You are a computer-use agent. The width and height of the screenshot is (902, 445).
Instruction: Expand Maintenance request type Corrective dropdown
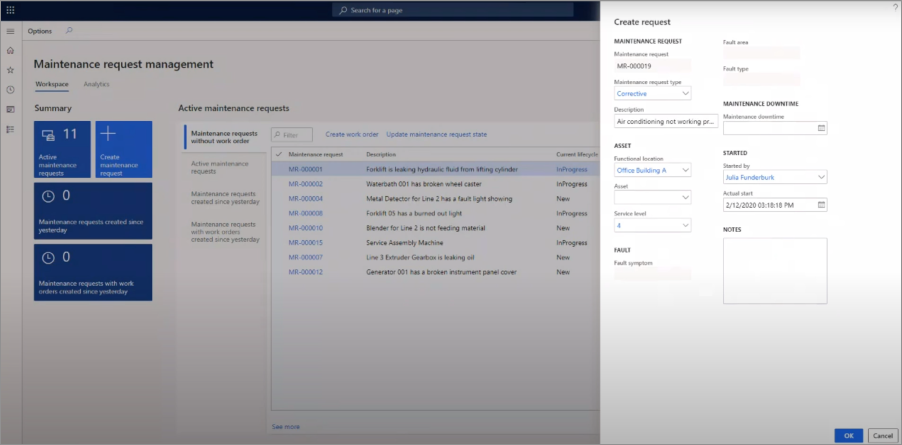(685, 93)
